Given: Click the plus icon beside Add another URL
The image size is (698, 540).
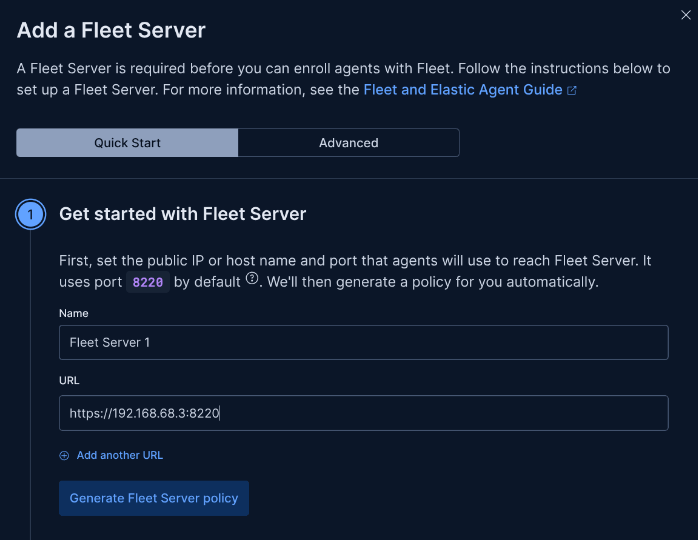Looking at the screenshot, I should pos(64,455).
